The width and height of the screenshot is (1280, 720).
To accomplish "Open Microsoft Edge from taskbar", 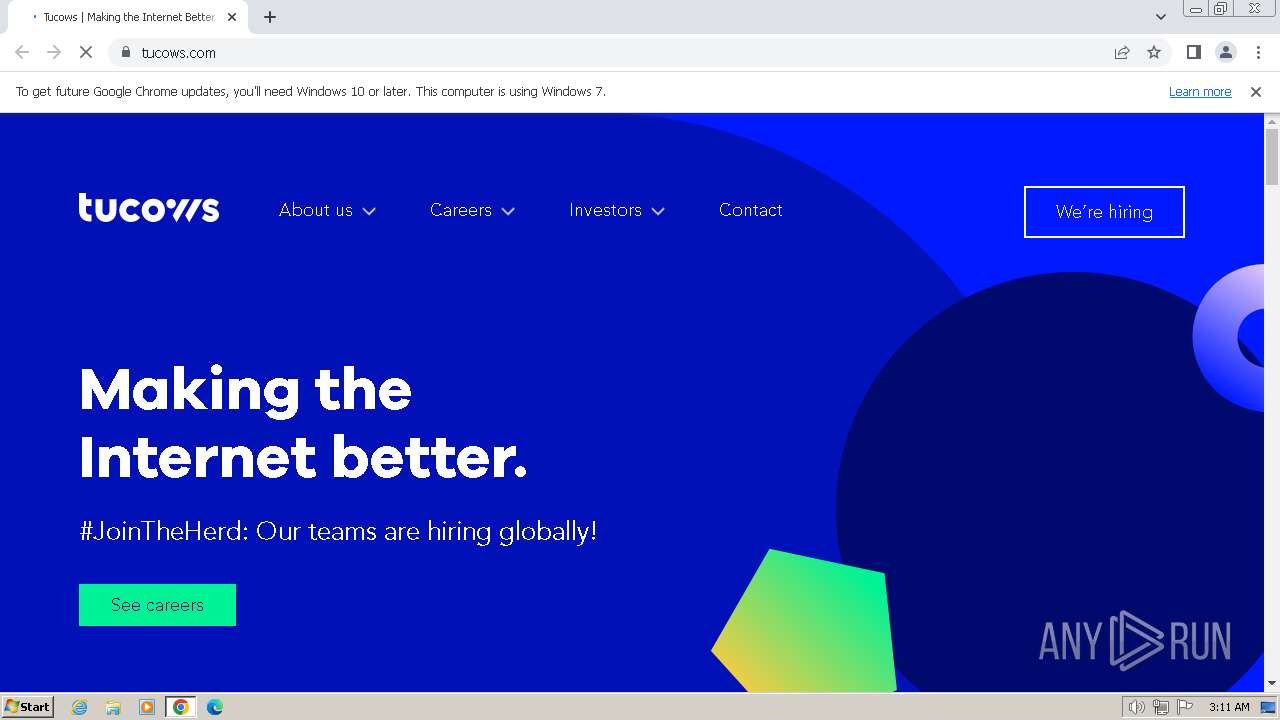I will click(214, 707).
